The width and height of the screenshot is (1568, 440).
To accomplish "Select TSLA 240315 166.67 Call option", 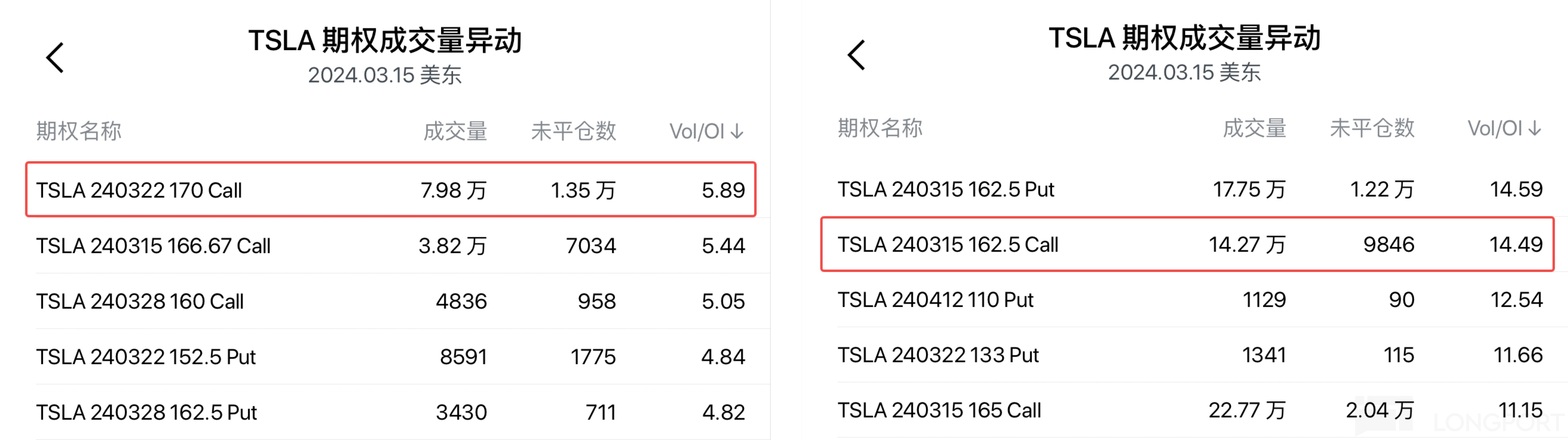I will tap(390, 246).
